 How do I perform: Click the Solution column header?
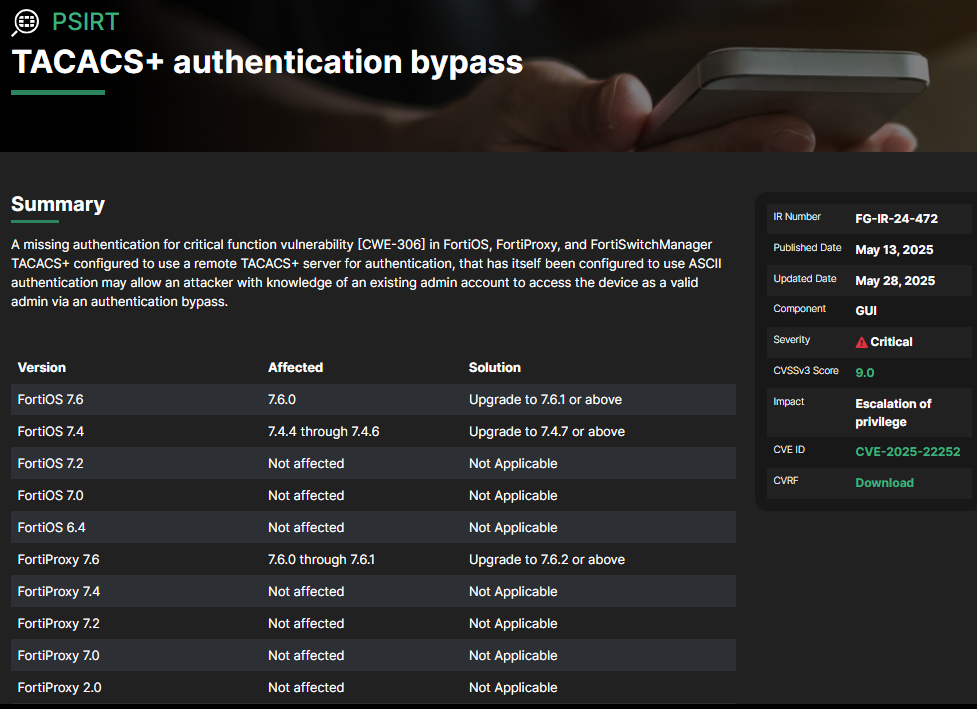[x=495, y=368]
